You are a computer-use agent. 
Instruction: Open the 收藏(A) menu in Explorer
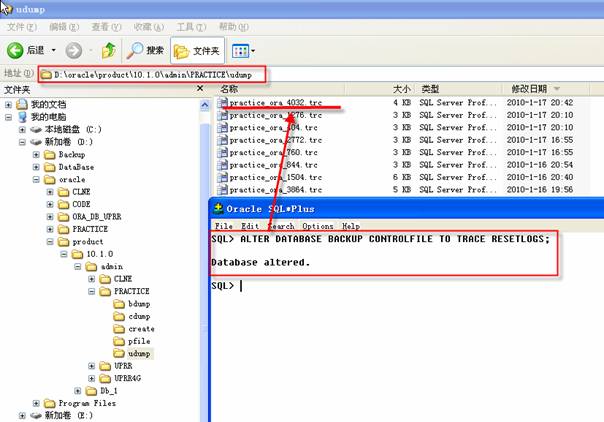pyautogui.click(x=148, y=27)
